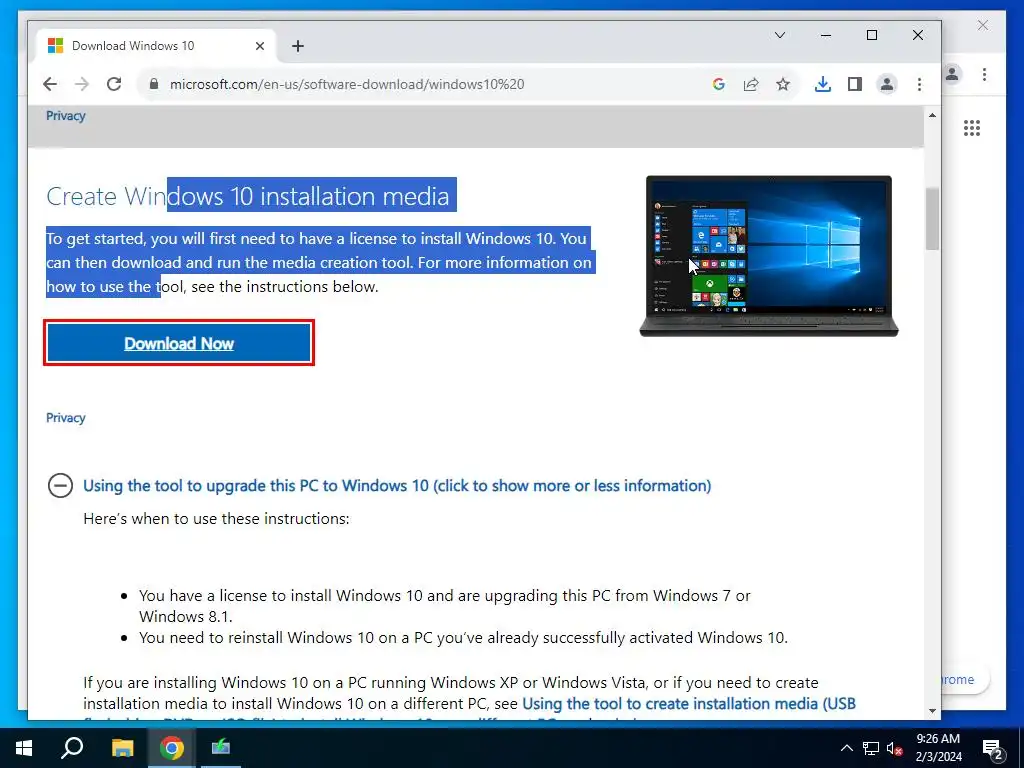This screenshot has height=768, width=1024.
Task: Select the Download Windows 10 tab
Action: [x=156, y=46]
